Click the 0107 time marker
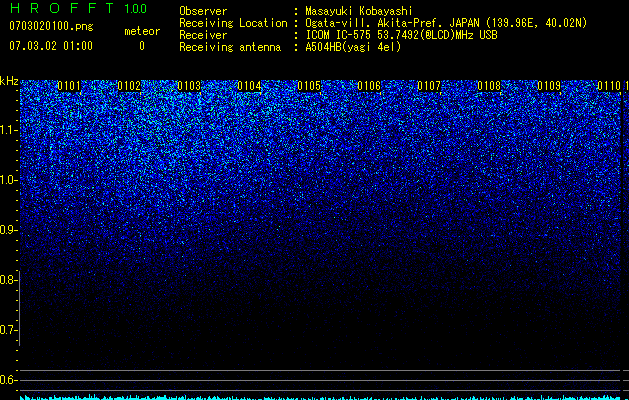629x400 pixels. pyautogui.click(x=429, y=86)
